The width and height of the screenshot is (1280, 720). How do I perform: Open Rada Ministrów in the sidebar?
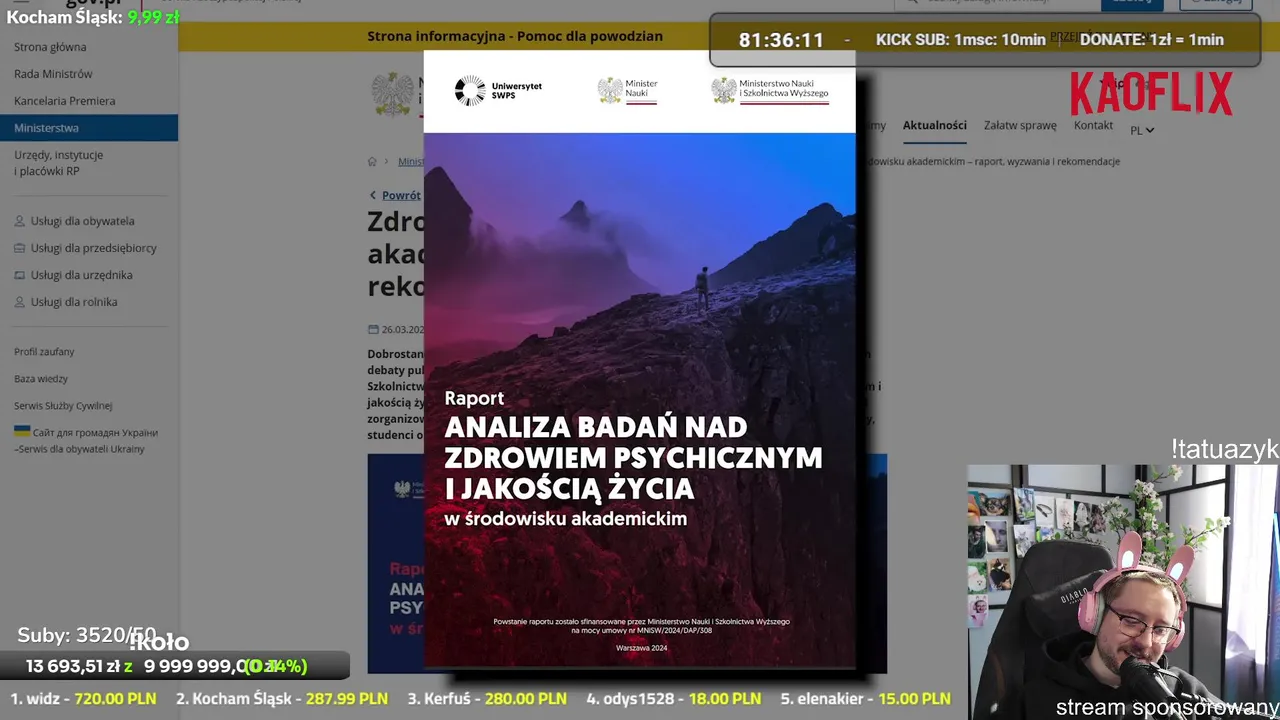(x=53, y=74)
